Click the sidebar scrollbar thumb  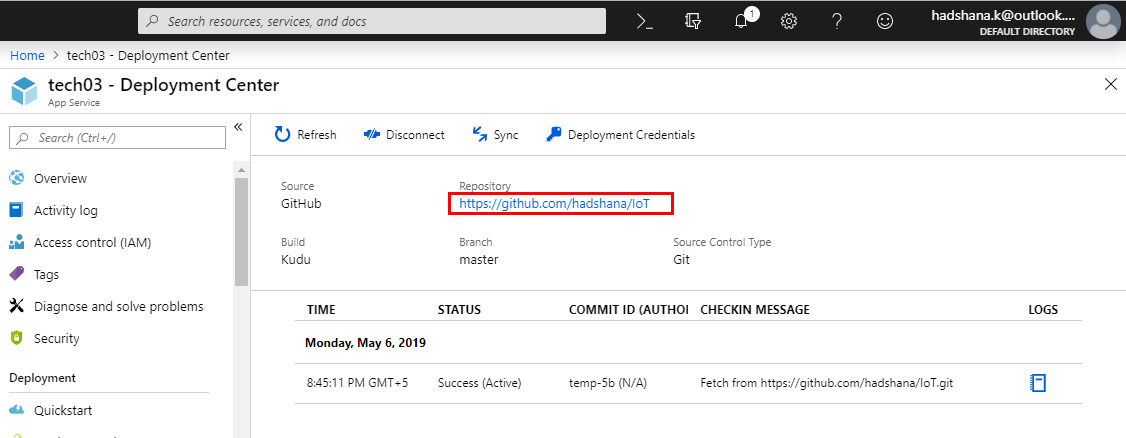[241, 232]
